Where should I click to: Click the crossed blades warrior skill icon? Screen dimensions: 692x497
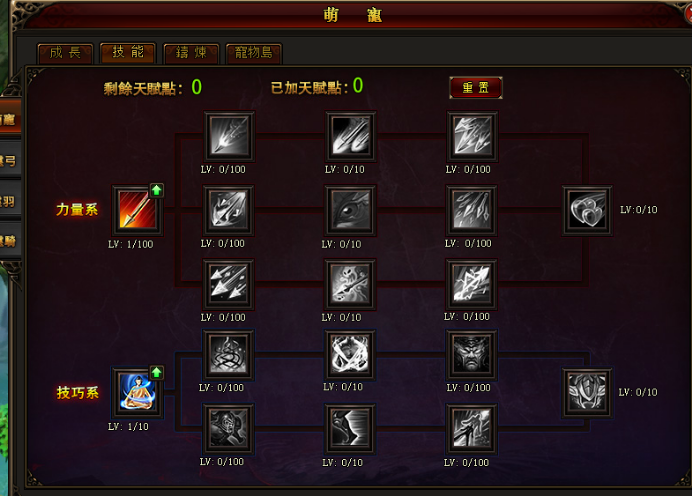[350, 354]
